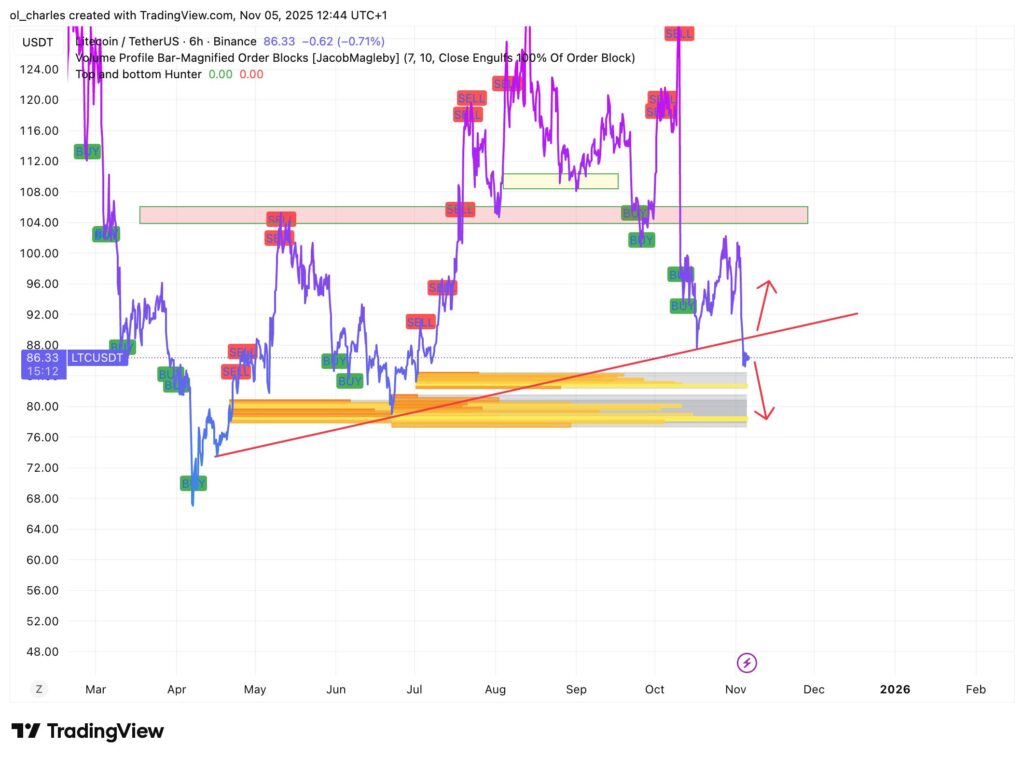Select the topmost SELL marker at October peak
Image resolution: width=1024 pixels, height=760 pixels.
[x=679, y=33]
